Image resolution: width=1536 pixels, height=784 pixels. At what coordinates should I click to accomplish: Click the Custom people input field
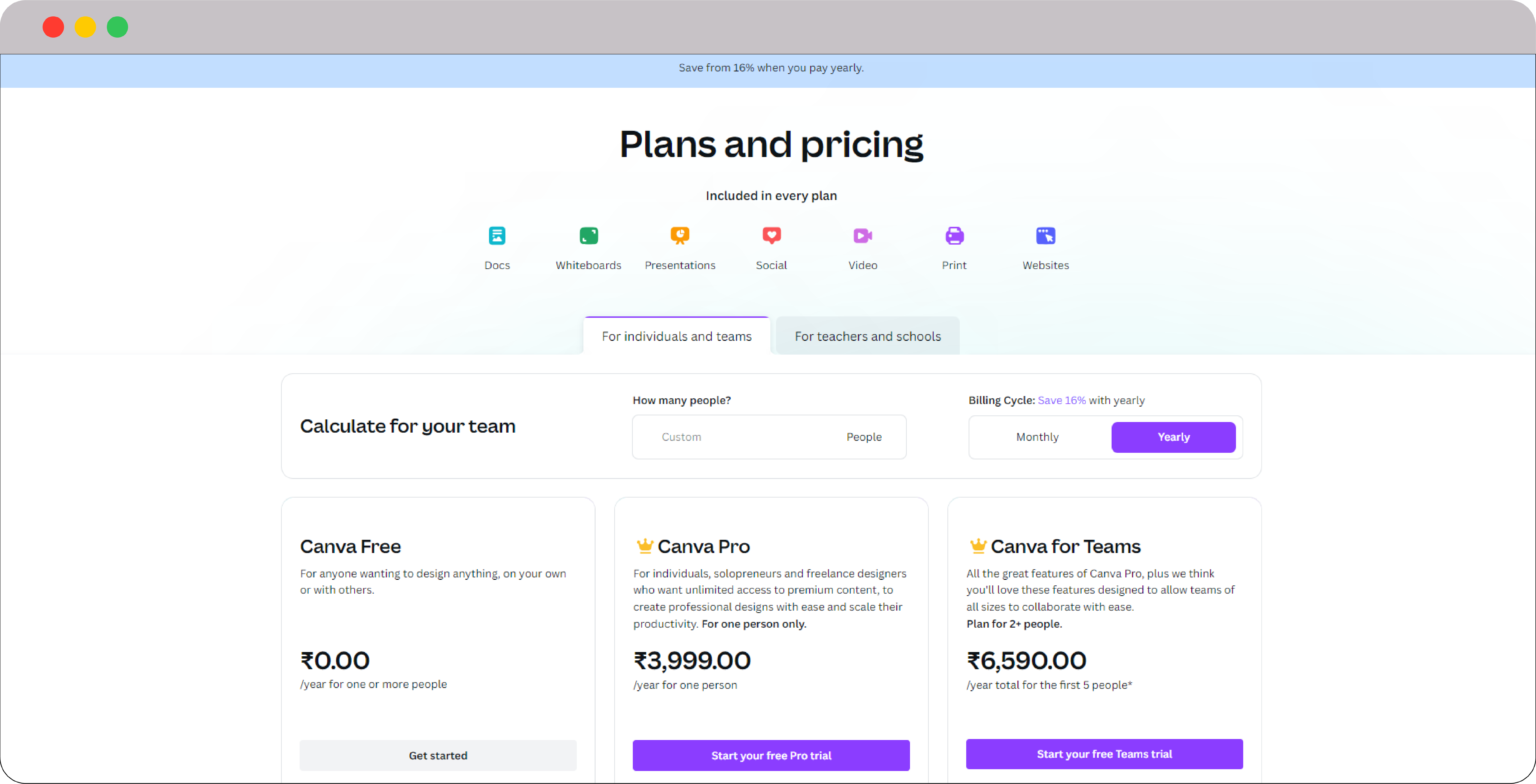click(740, 437)
